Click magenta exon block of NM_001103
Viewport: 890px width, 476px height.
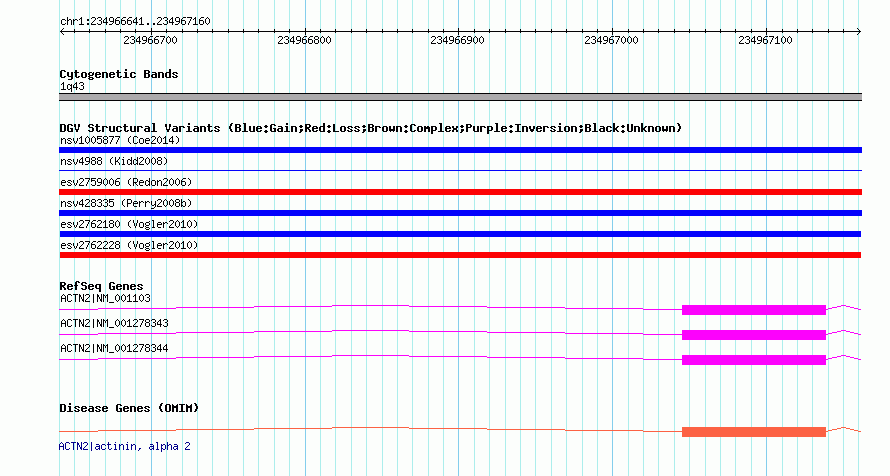click(x=754, y=310)
